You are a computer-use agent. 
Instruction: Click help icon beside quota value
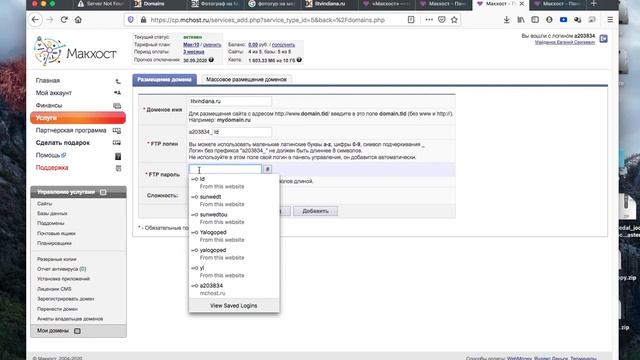click(299, 60)
